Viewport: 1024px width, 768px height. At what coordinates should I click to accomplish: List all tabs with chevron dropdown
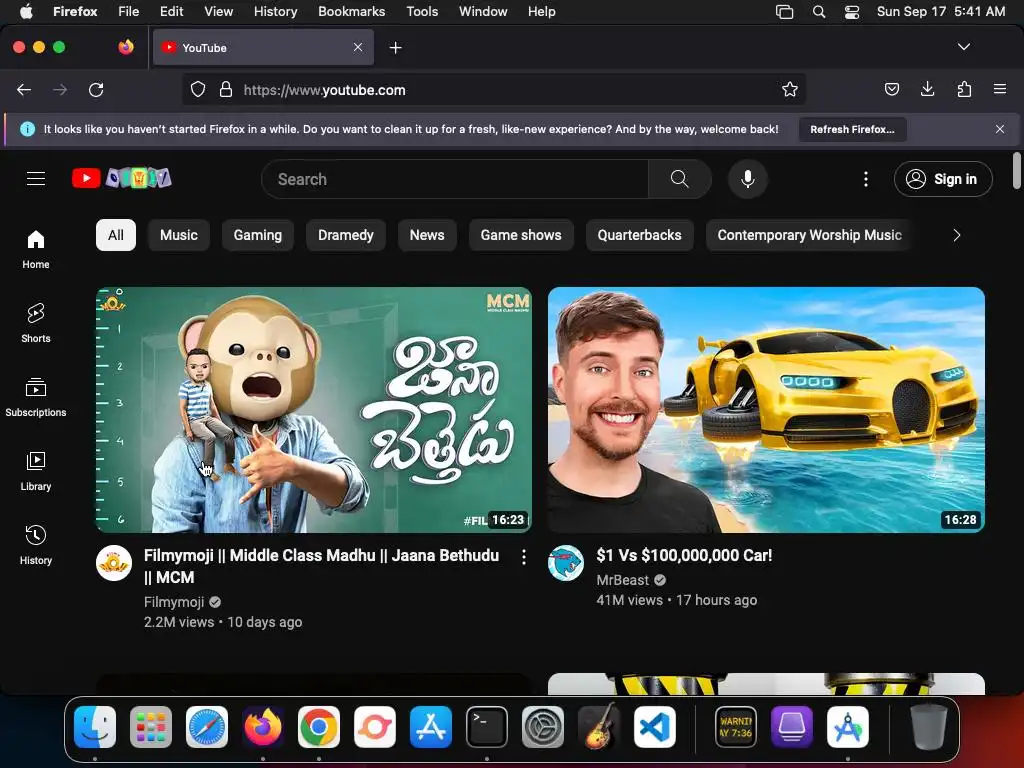click(x=964, y=47)
